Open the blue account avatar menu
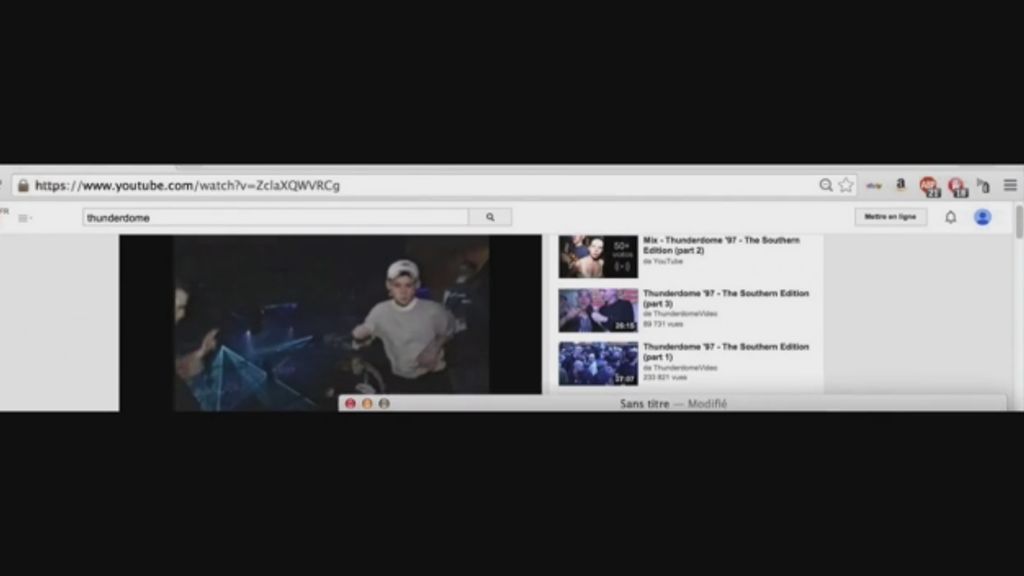1024x576 pixels. [982, 217]
